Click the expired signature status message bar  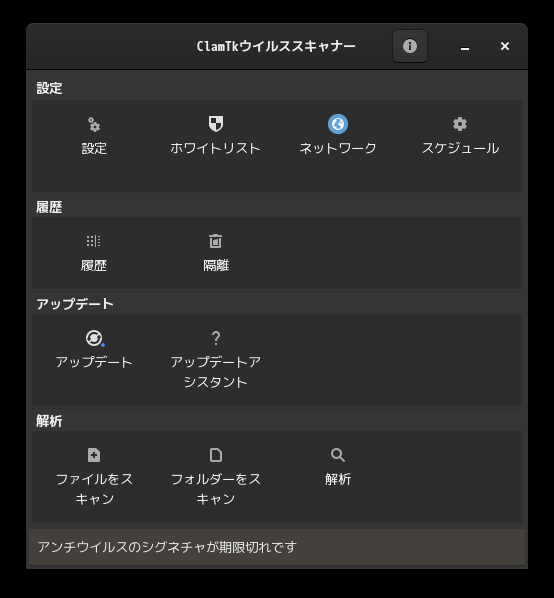click(x=277, y=547)
